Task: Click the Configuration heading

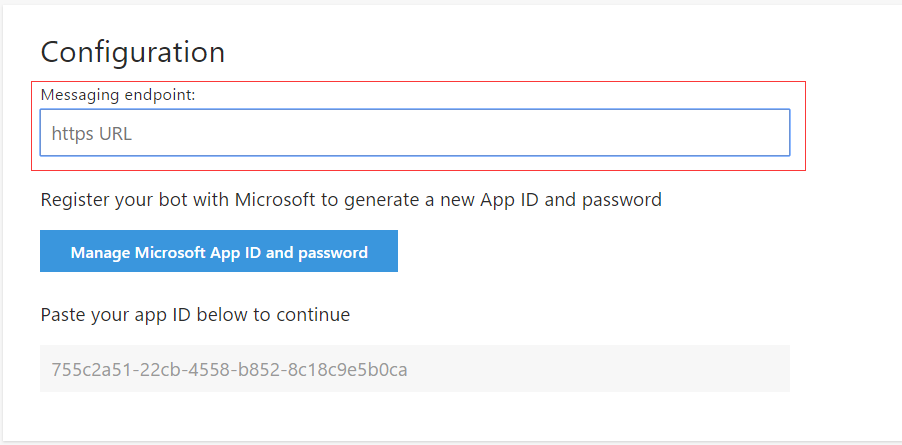Action: 132,51
